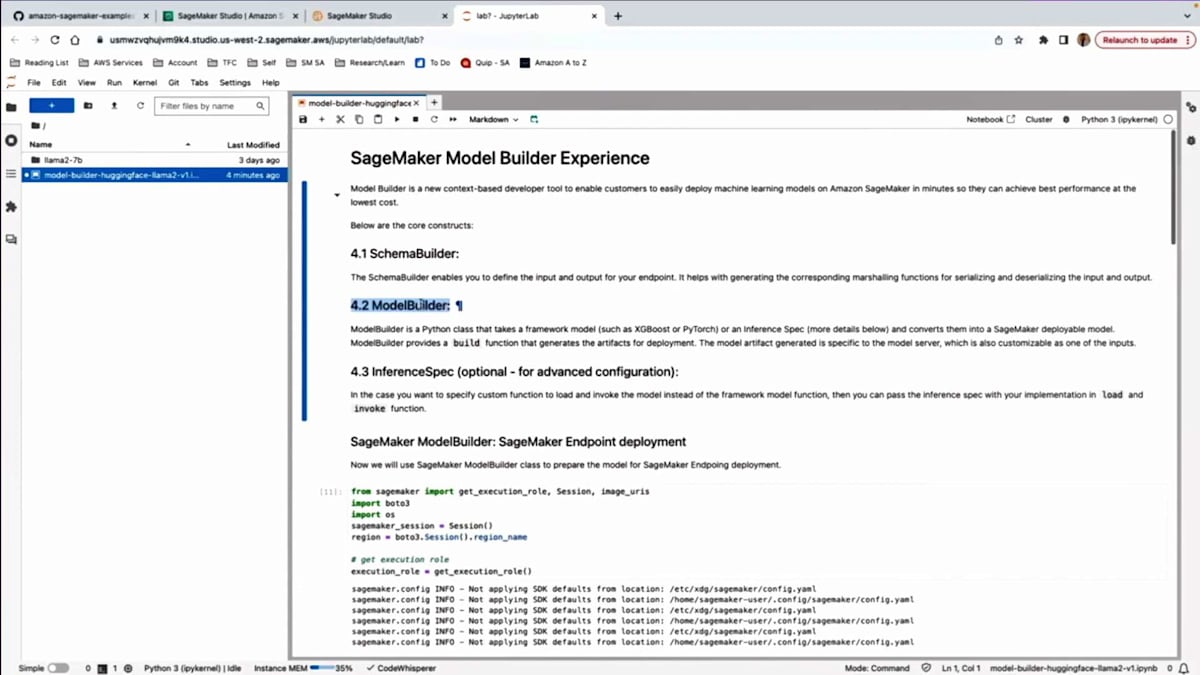
Task: Open the Research/Learn bookmark folder
Action: pyautogui.click(x=370, y=63)
